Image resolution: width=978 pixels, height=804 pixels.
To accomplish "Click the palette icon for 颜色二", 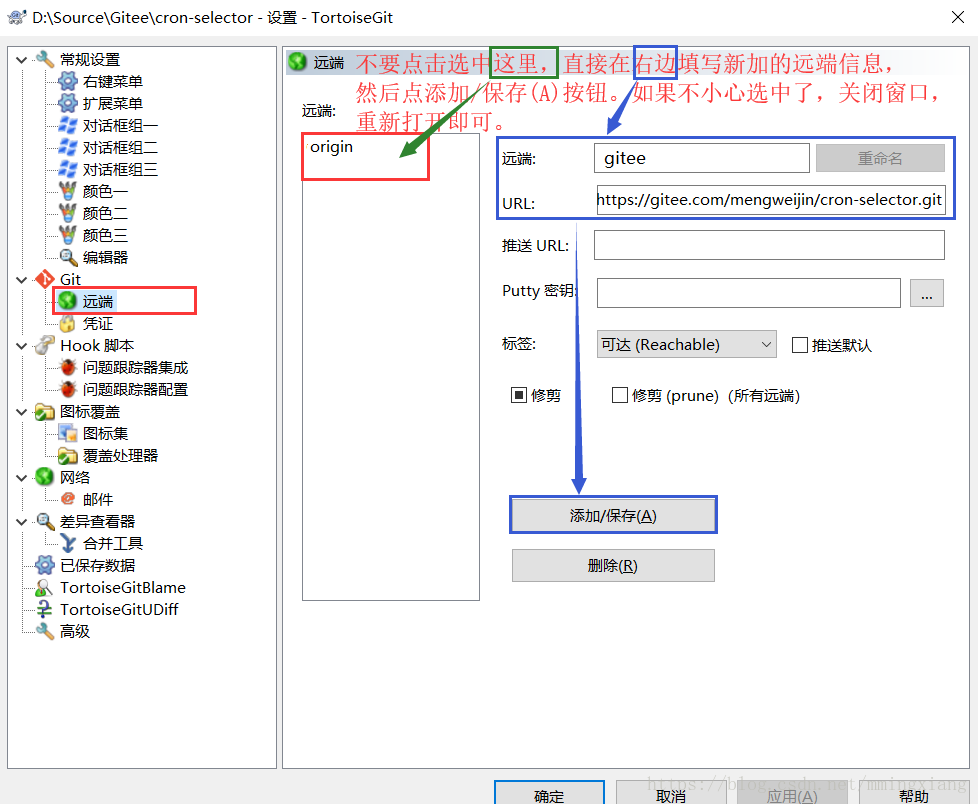I will [x=67, y=213].
